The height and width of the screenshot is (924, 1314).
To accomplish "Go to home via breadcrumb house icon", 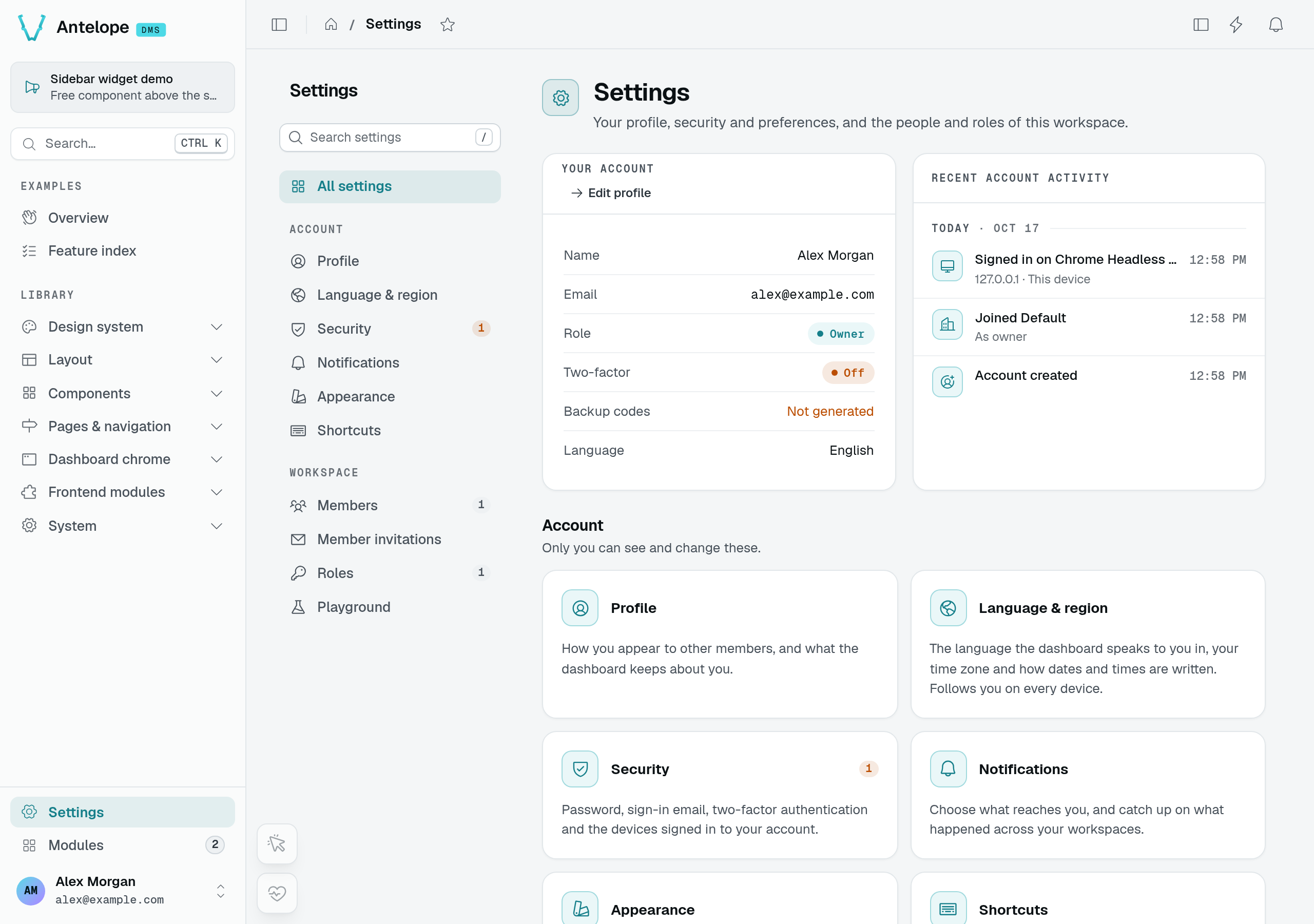I will click(331, 25).
